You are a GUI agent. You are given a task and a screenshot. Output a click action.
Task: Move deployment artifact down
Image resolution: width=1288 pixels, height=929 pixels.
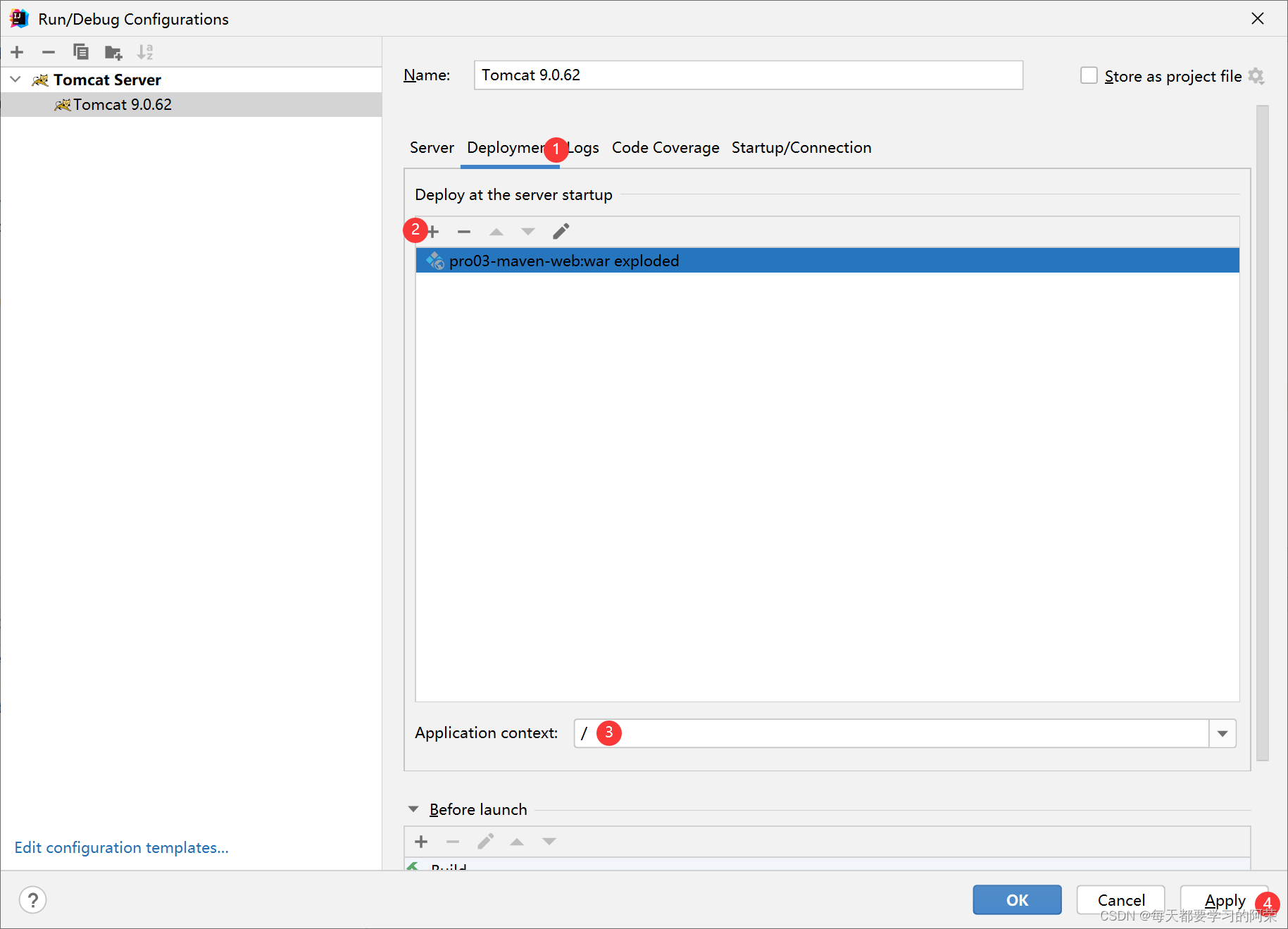[528, 232]
